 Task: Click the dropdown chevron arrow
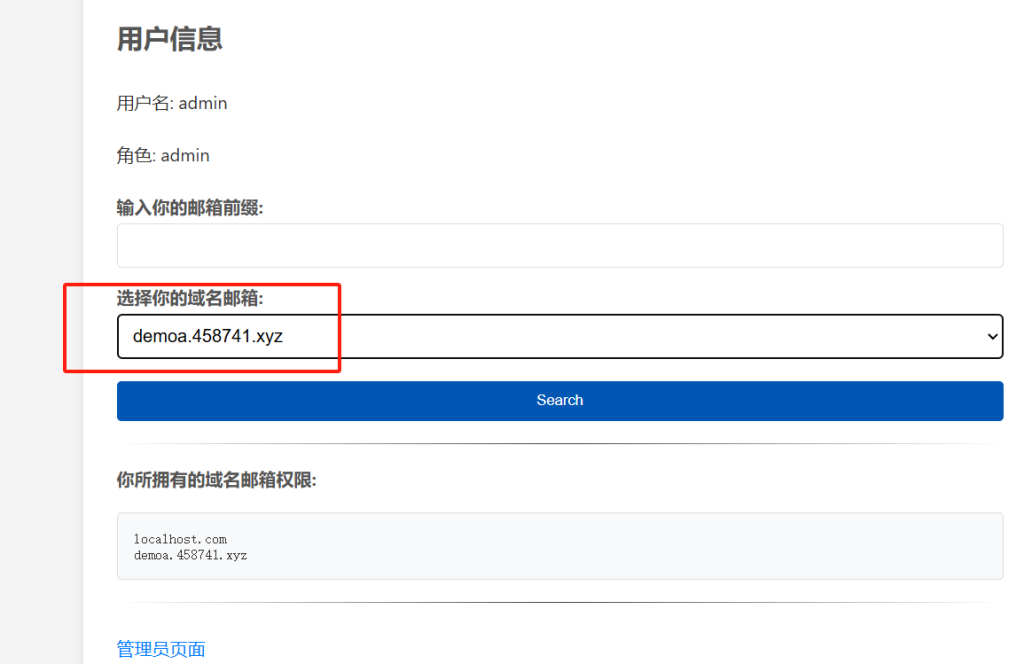(x=992, y=337)
